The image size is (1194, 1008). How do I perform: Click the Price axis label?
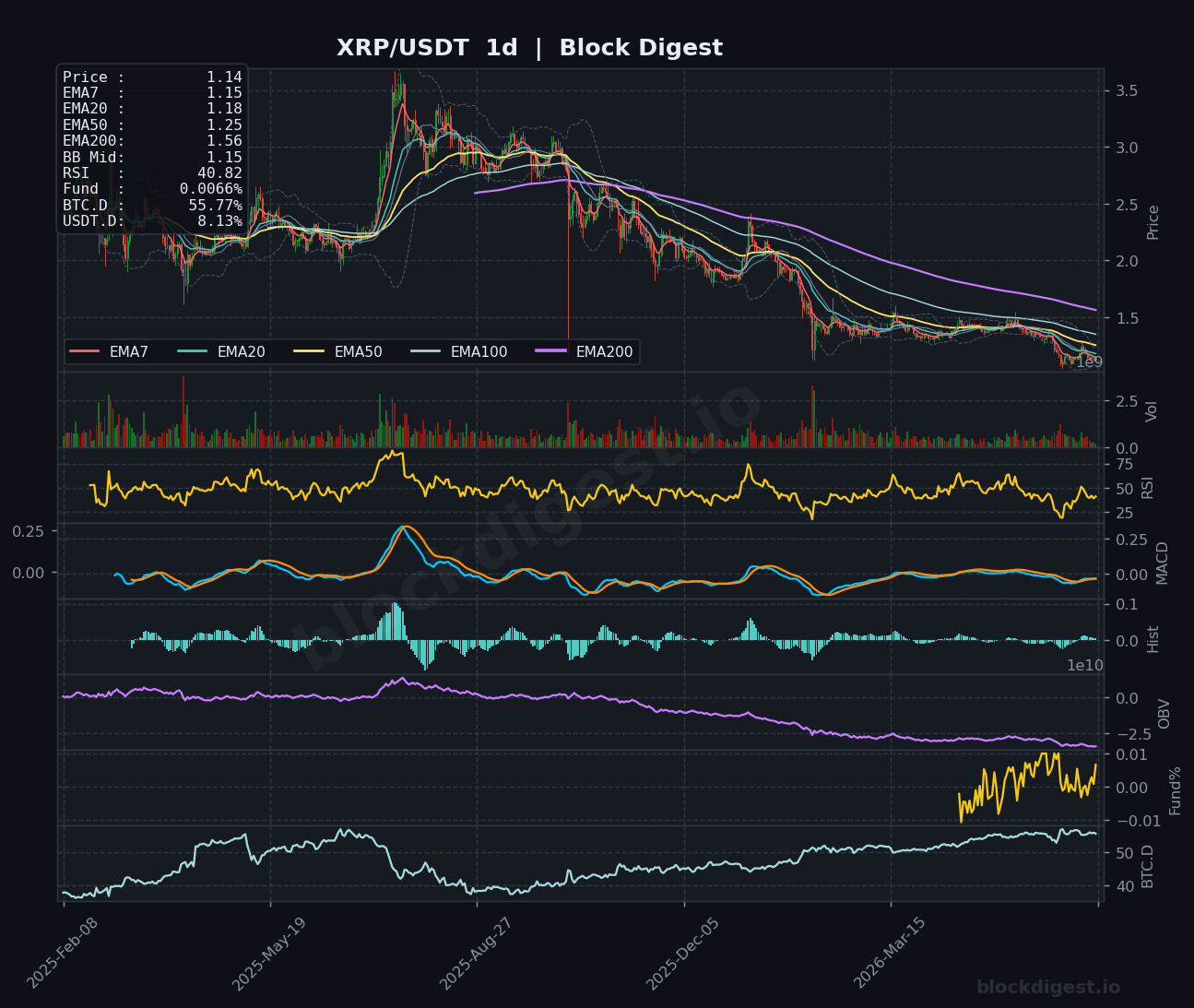[x=1153, y=221]
